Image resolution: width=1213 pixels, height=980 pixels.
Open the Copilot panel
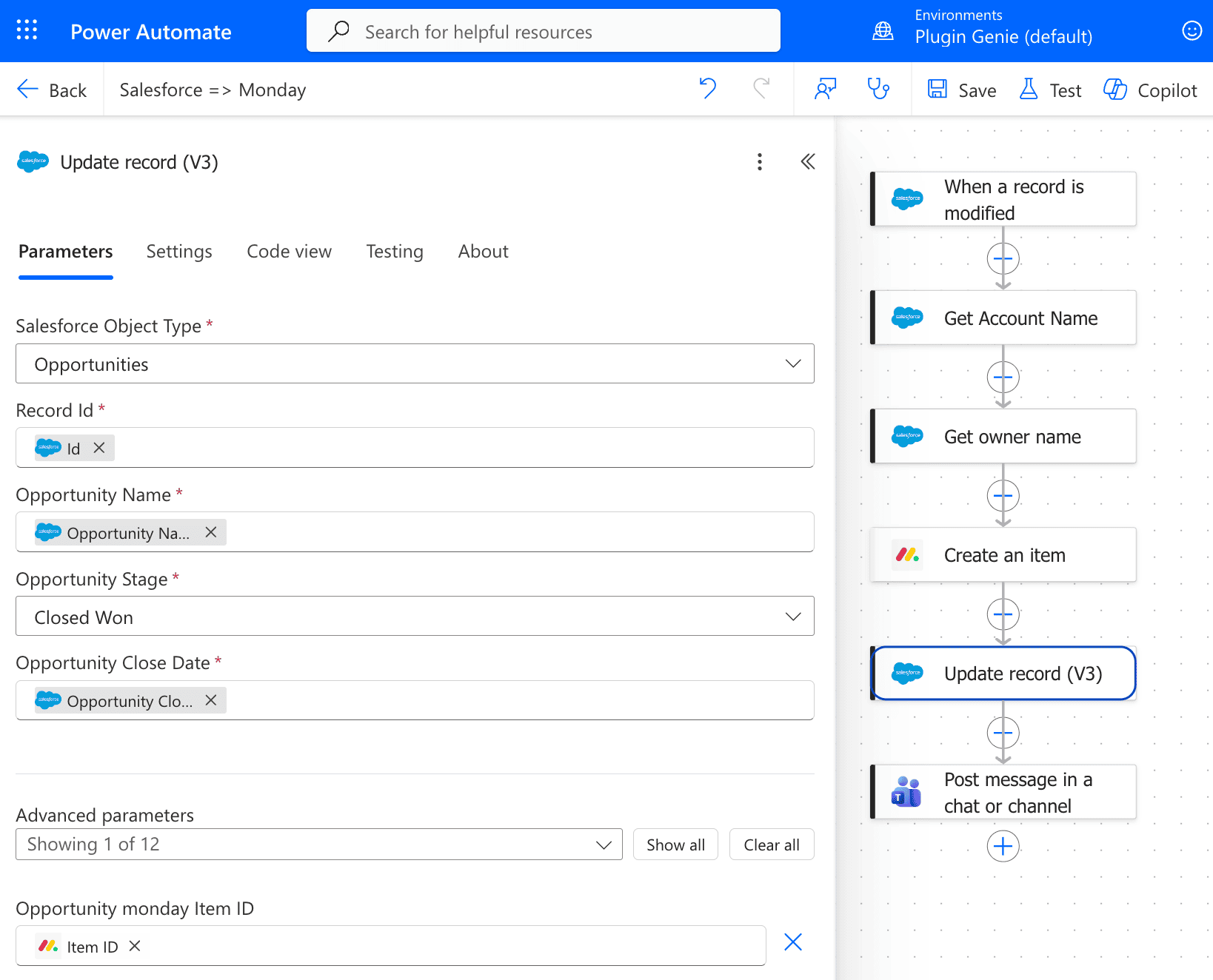(1150, 90)
